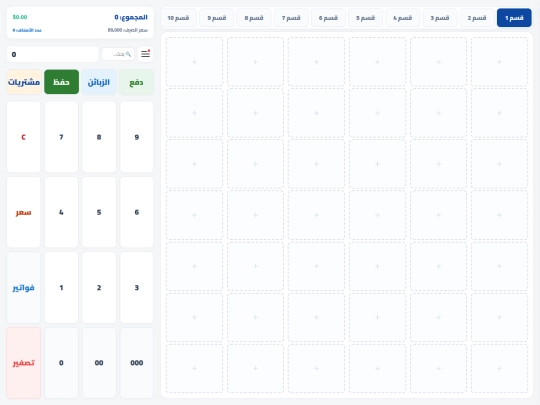Click the search box بحث
The width and height of the screenshot is (540, 405).
pos(118,54)
